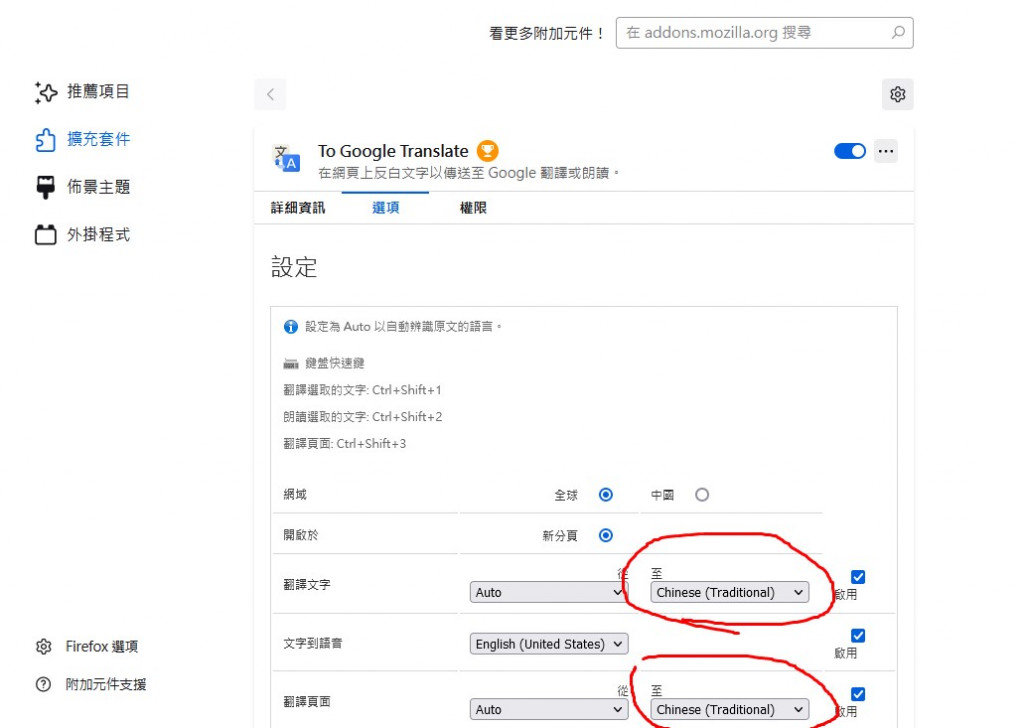Open 附加元件支援 help icon

click(43, 684)
